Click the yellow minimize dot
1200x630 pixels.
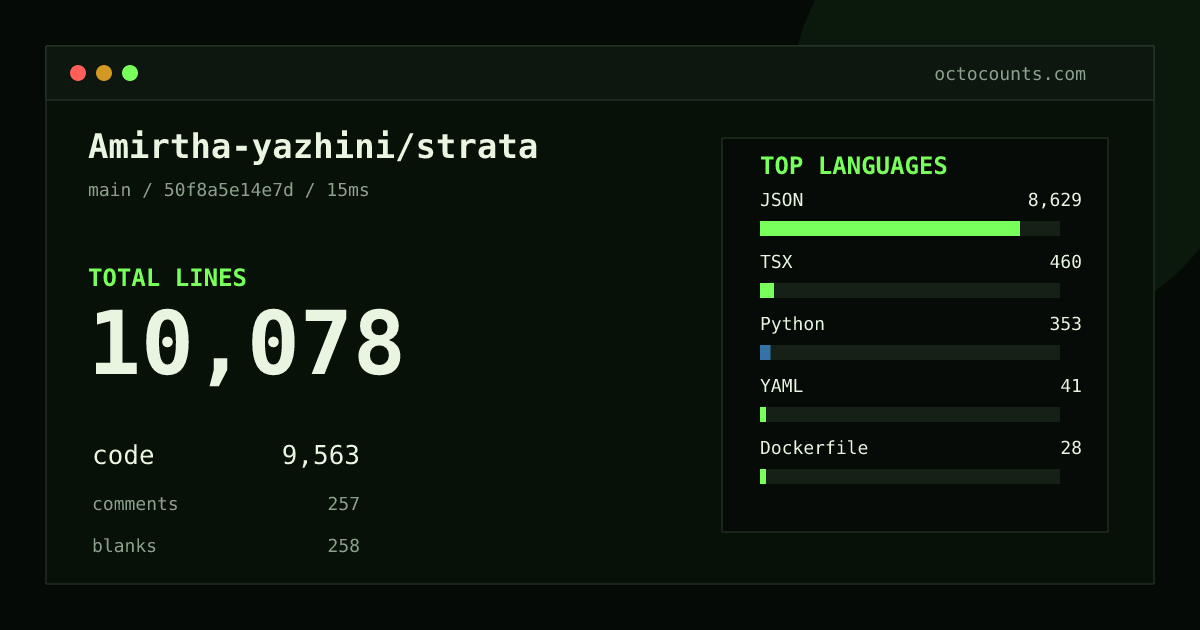click(x=104, y=73)
